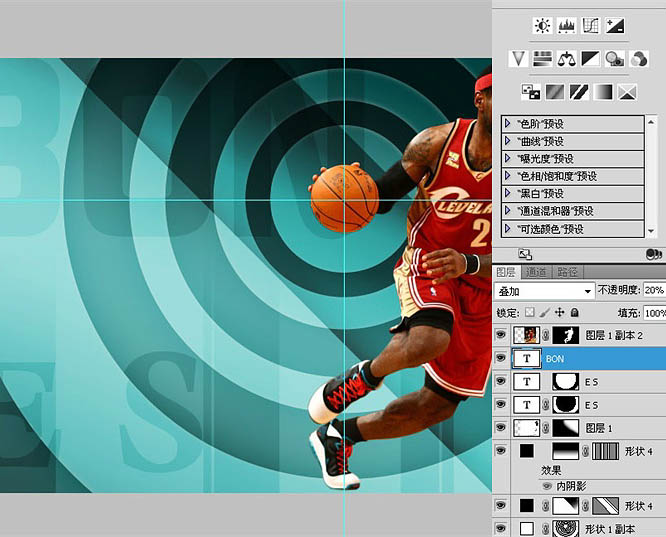
Task: Select the 图层 1 layer name
Action: click(x=599, y=428)
